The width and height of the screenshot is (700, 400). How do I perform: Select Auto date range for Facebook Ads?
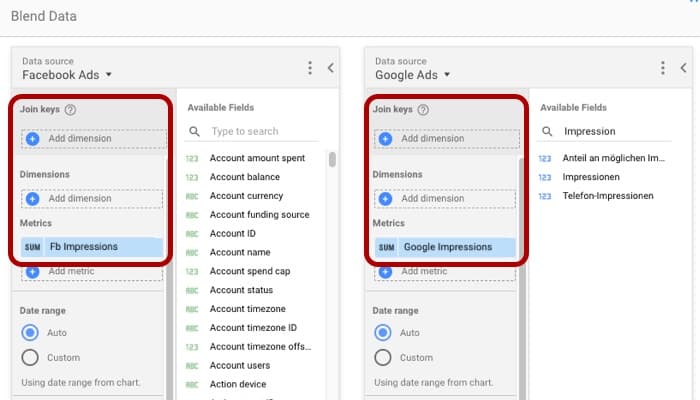tap(30, 333)
